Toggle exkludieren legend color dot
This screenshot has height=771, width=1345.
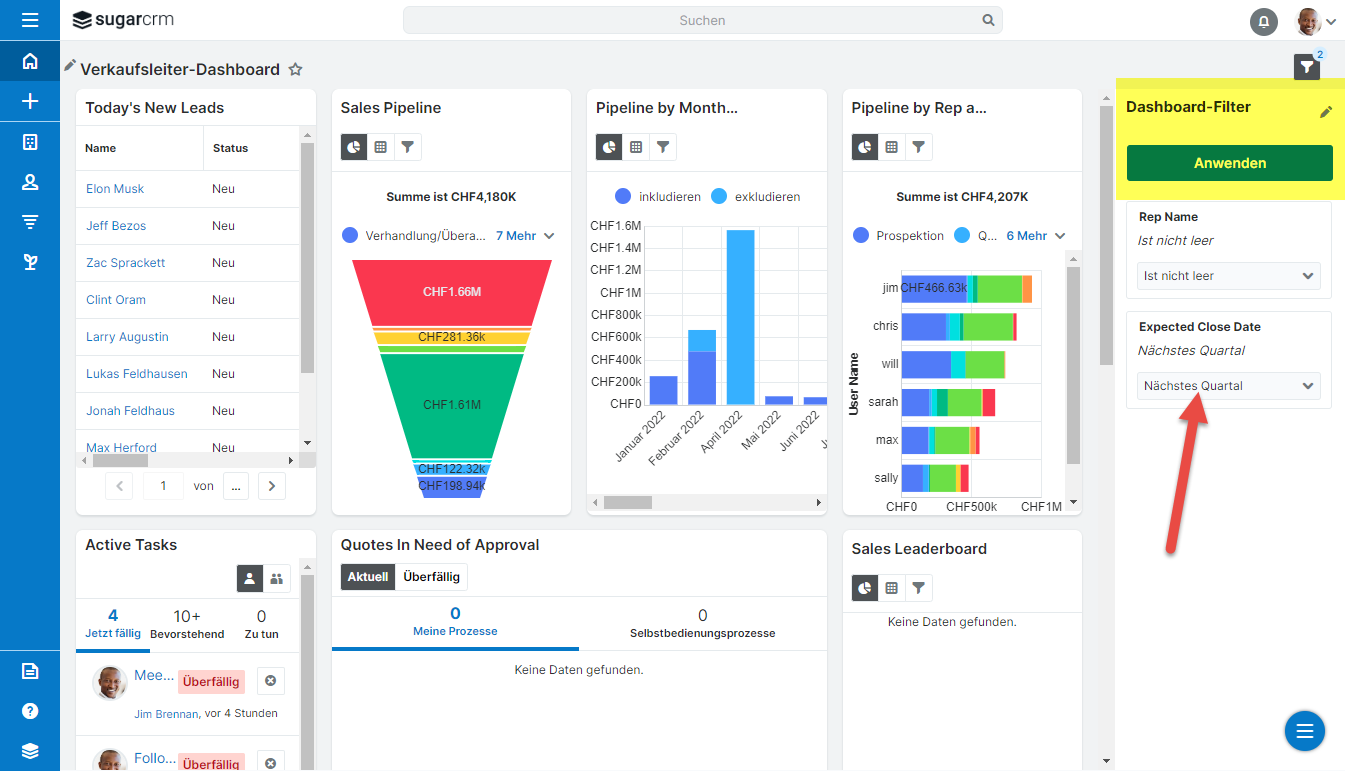click(719, 197)
